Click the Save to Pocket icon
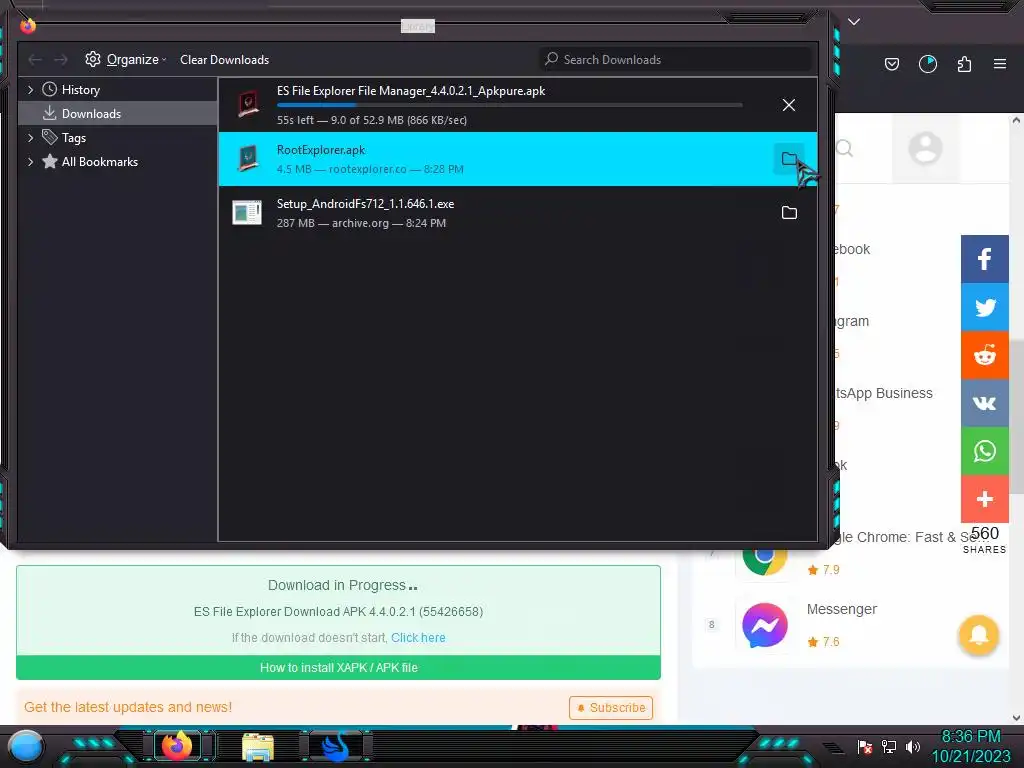Viewport: 1024px width, 768px height. (891, 64)
